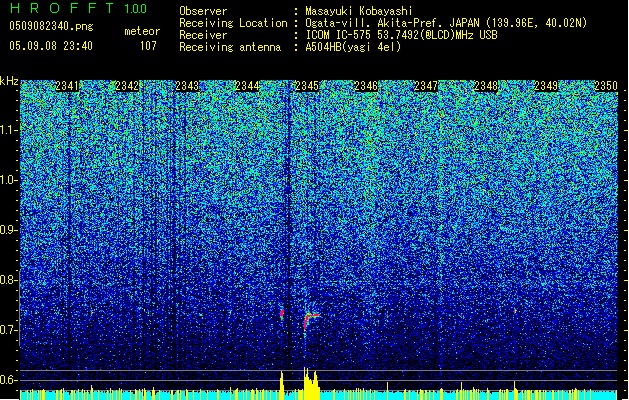Image resolution: width=629 pixels, height=400 pixels.
Task: Click the 1.1 frequency axis label
Action: [9, 130]
